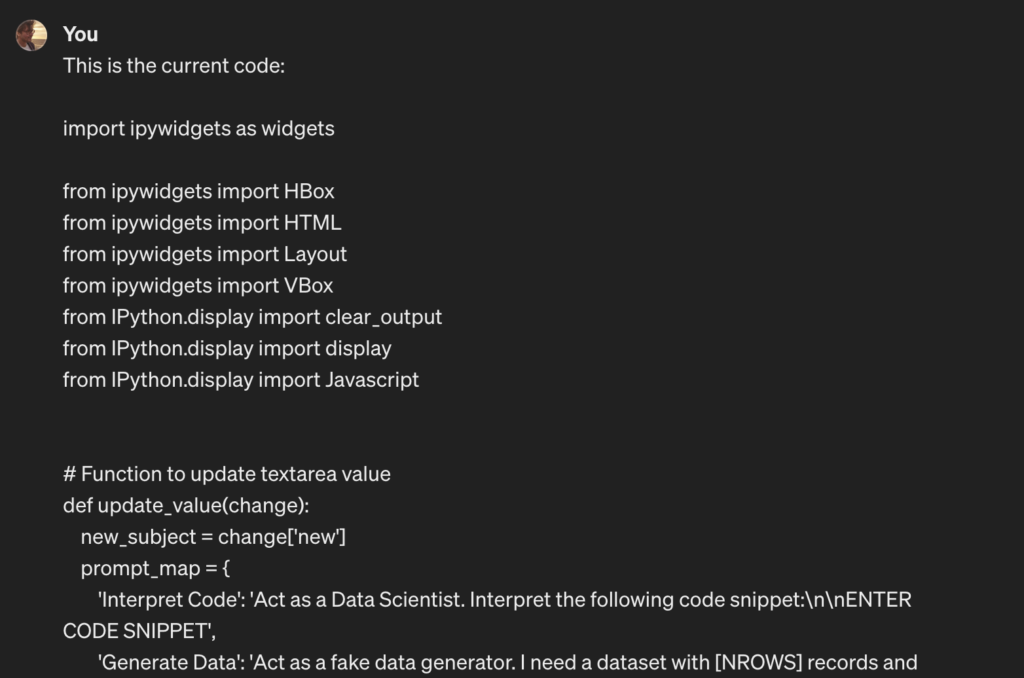Click the "You" author name
The height and width of the screenshot is (678, 1024).
pyautogui.click(x=80, y=34)
